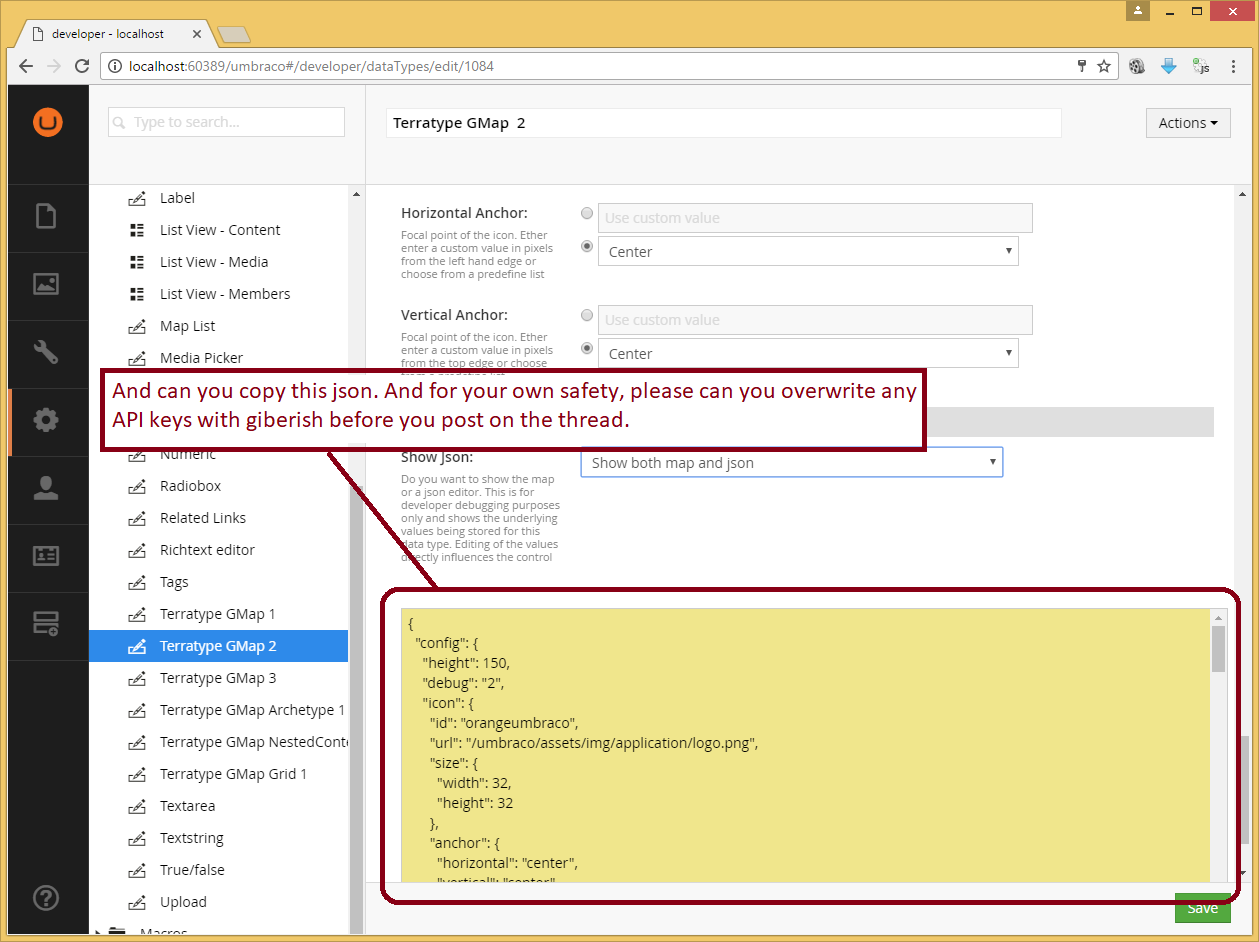
Task: Open Chrome's three-dot menu
Action: pos(1235,66)
